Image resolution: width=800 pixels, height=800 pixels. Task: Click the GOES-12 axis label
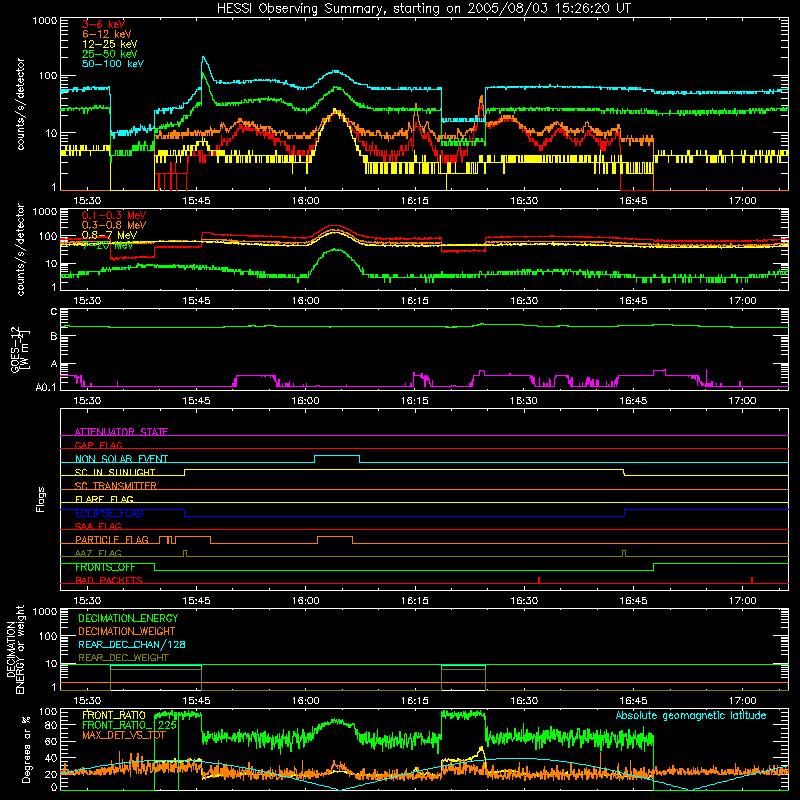click(x=20, y=349)
